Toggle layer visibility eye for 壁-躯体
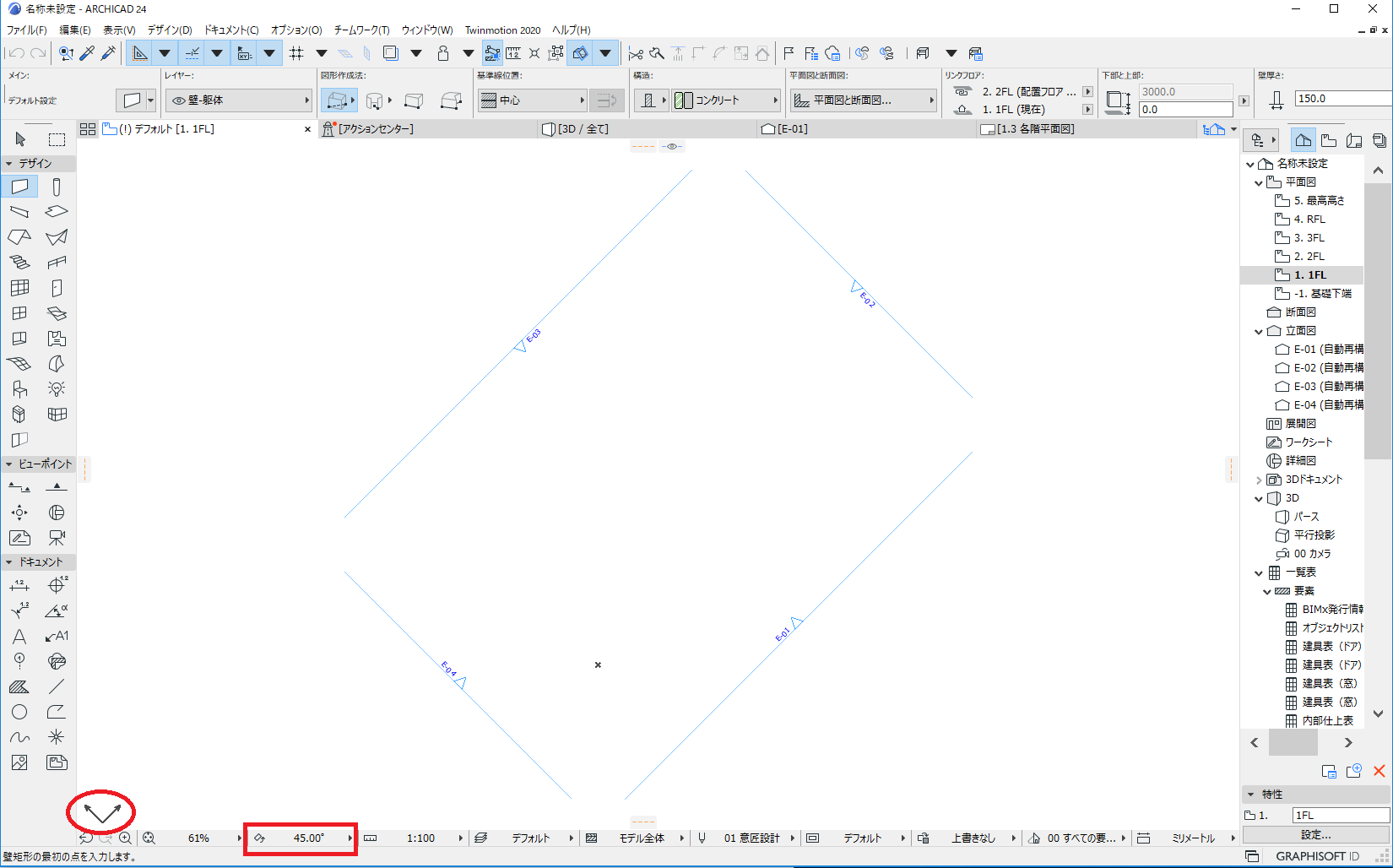 (x=179, y=100)
